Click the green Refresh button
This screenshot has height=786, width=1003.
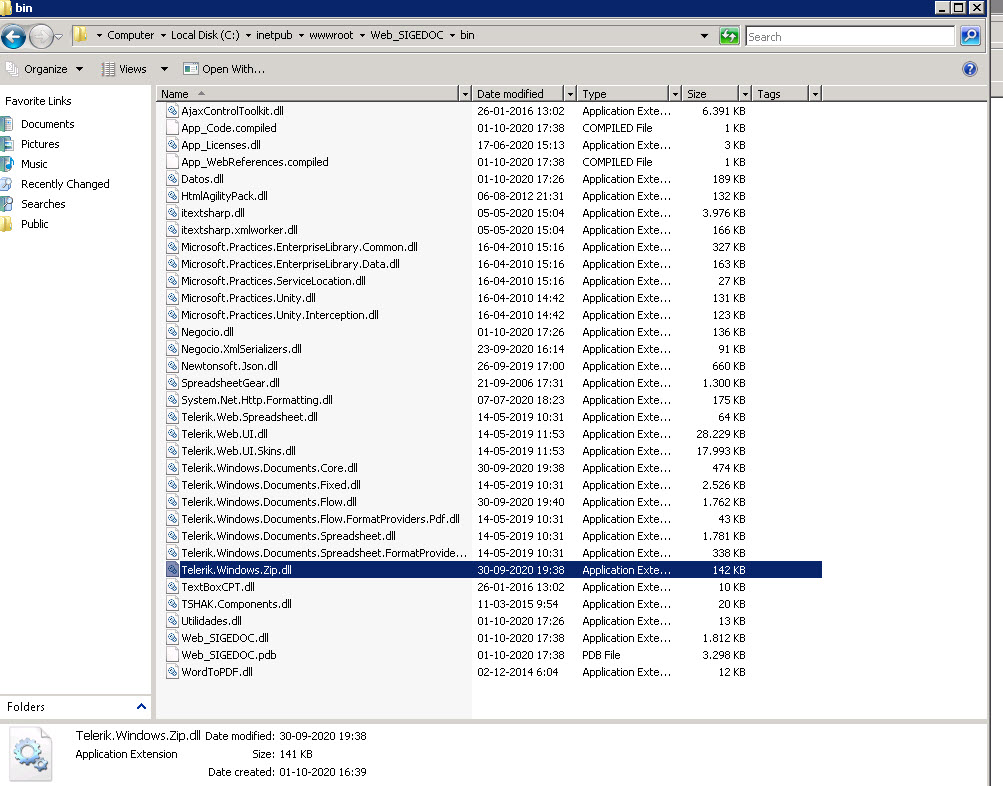(x=729, y=36)
